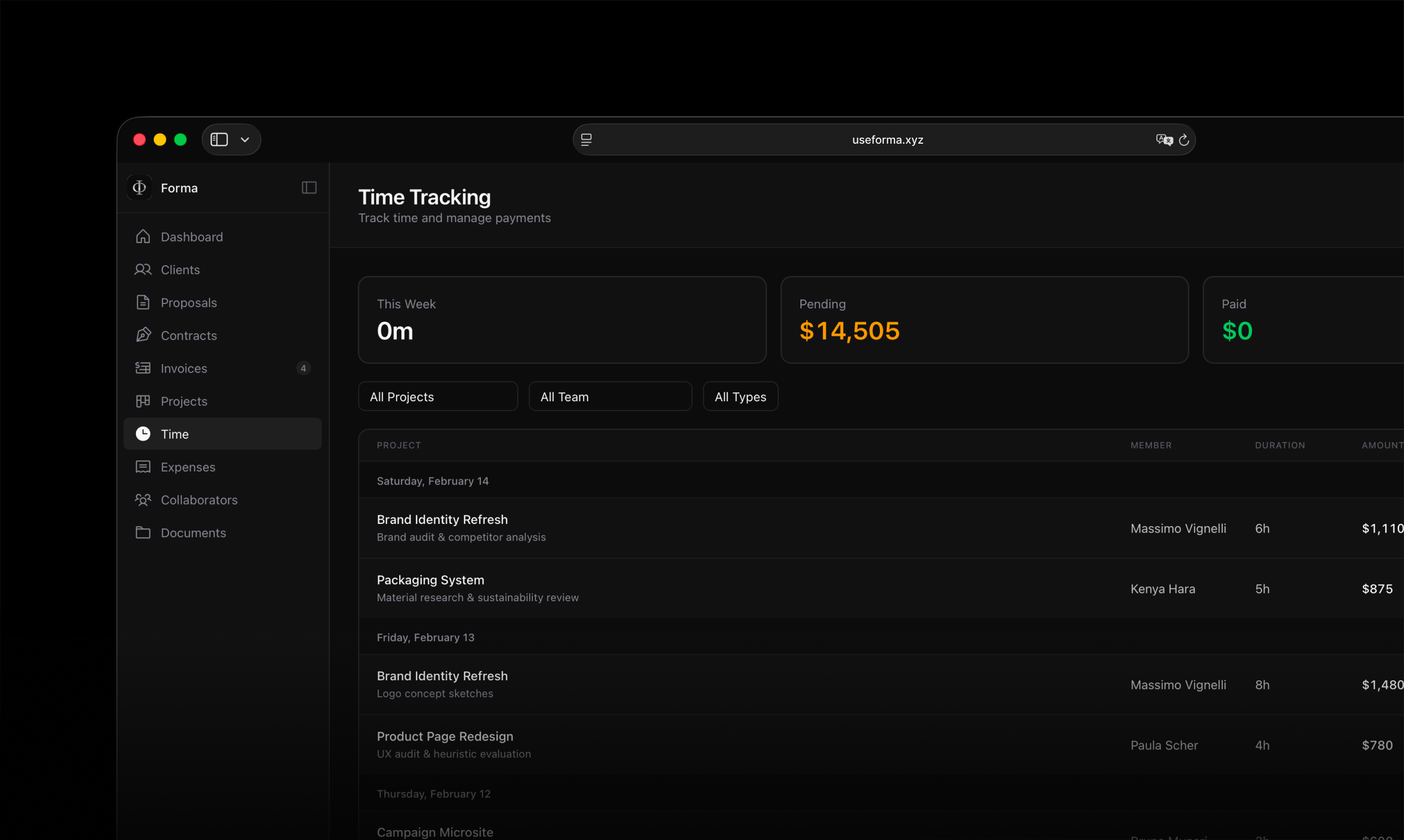Click the Invoices icon in sidebar

point(143,368)
